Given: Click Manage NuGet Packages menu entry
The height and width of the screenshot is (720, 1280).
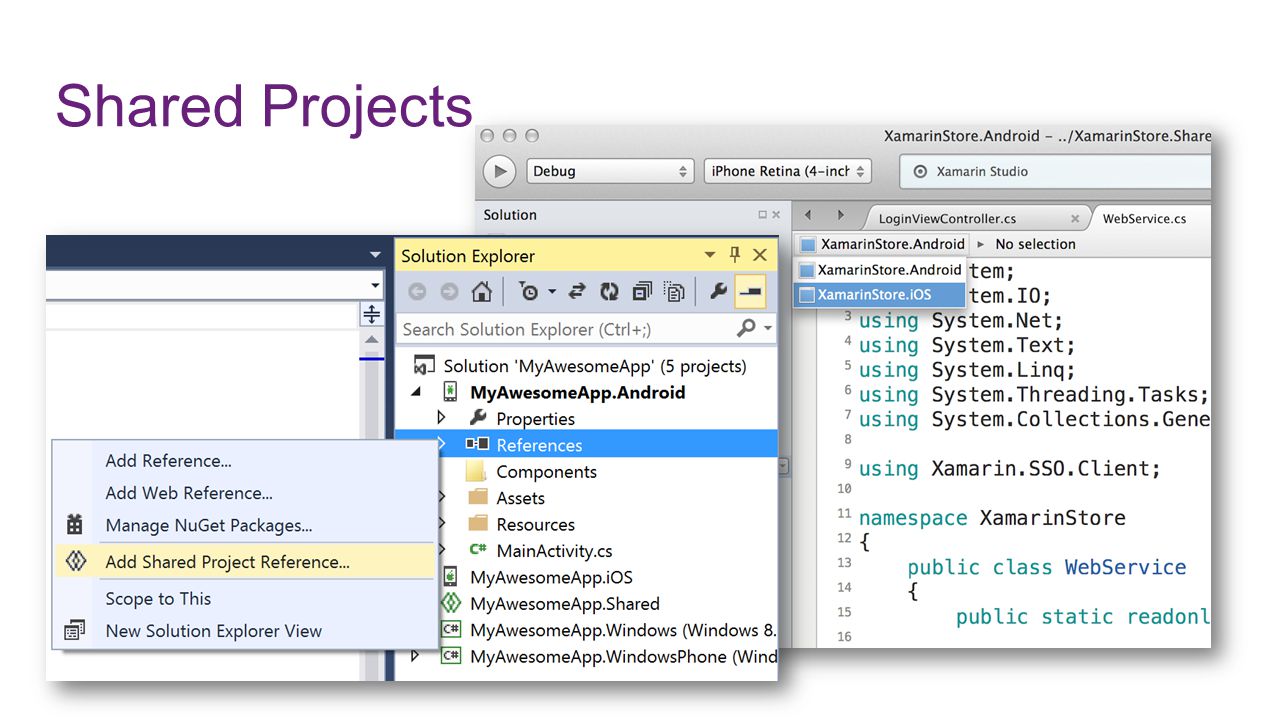Looking at the screenshot, I should tap(209, 525).
